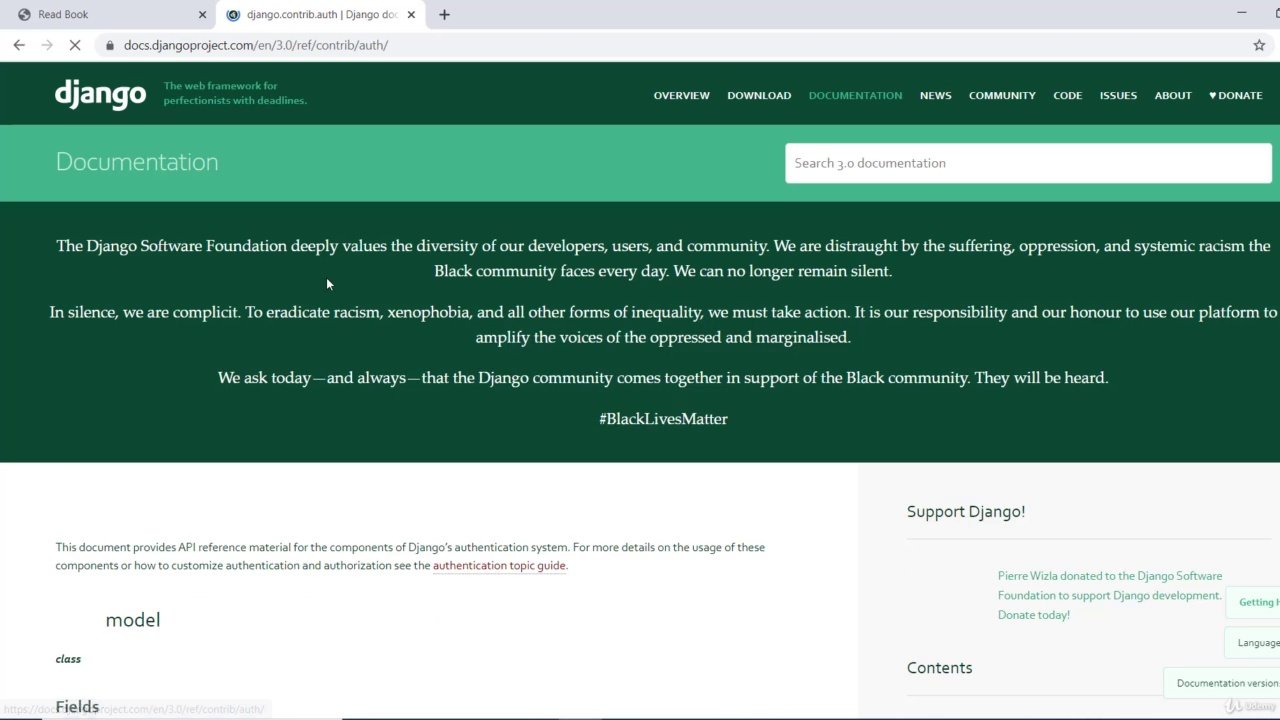1280x720 pixels.
Task: Focus the Search 3.0 documentation field
Action: pyautogui.click(x=1028, y=163)
